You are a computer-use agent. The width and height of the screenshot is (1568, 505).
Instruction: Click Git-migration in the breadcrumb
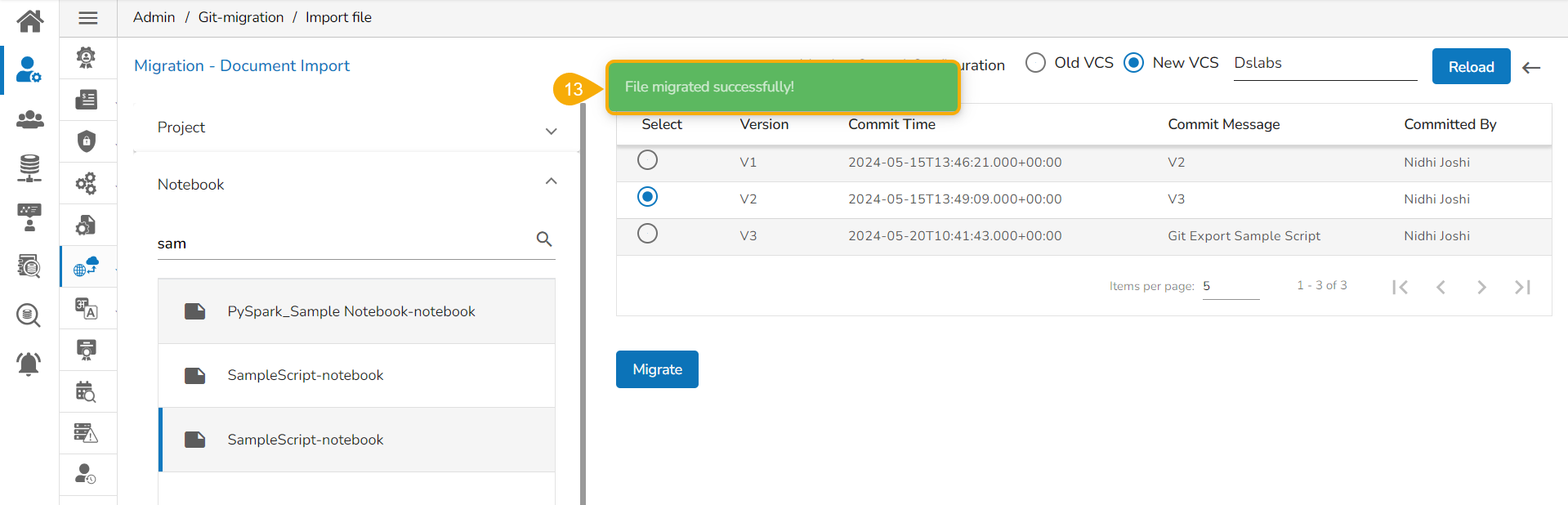tap(241, 17)
